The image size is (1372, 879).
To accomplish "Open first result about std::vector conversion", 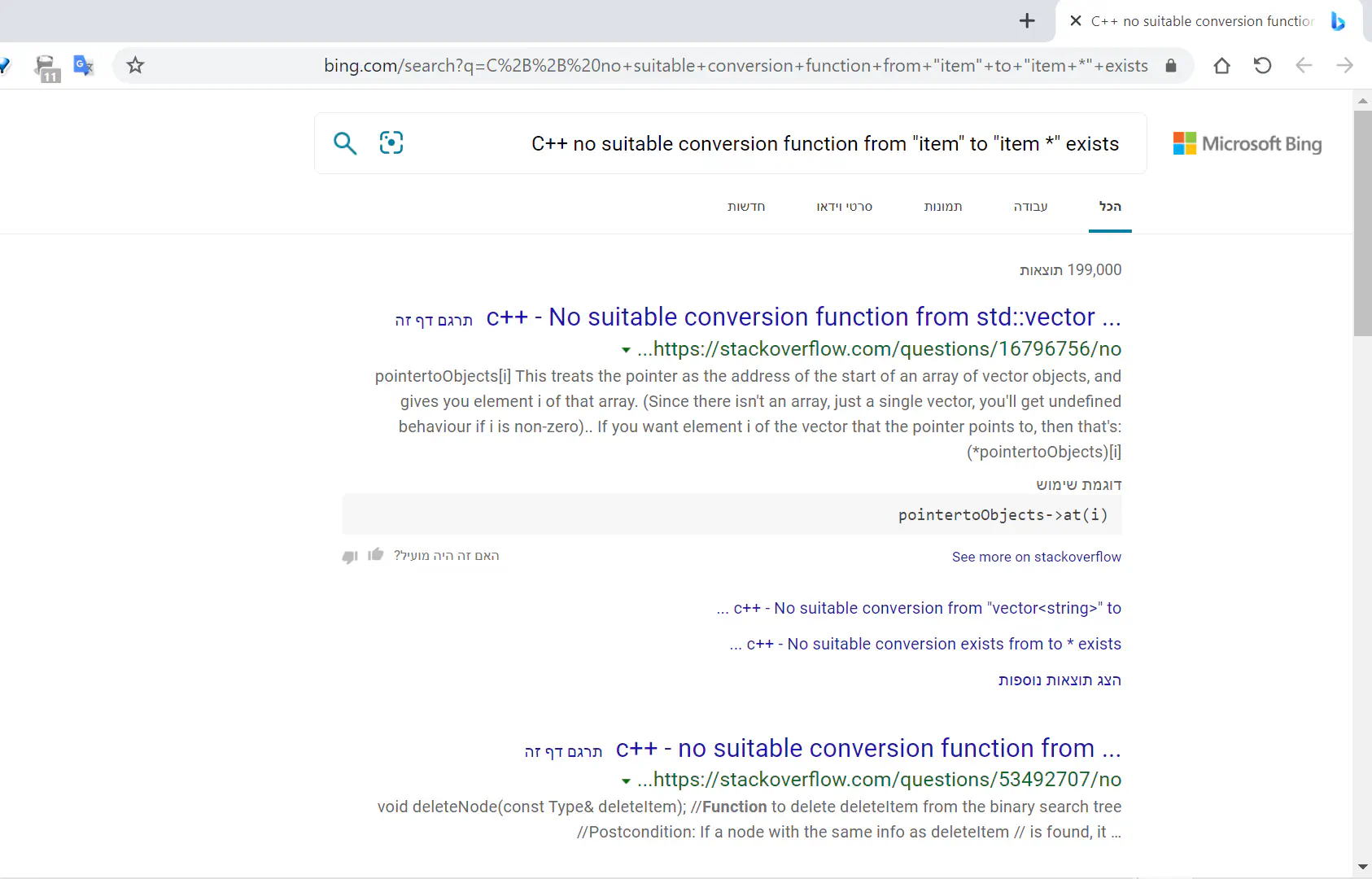I will (803, 317).
